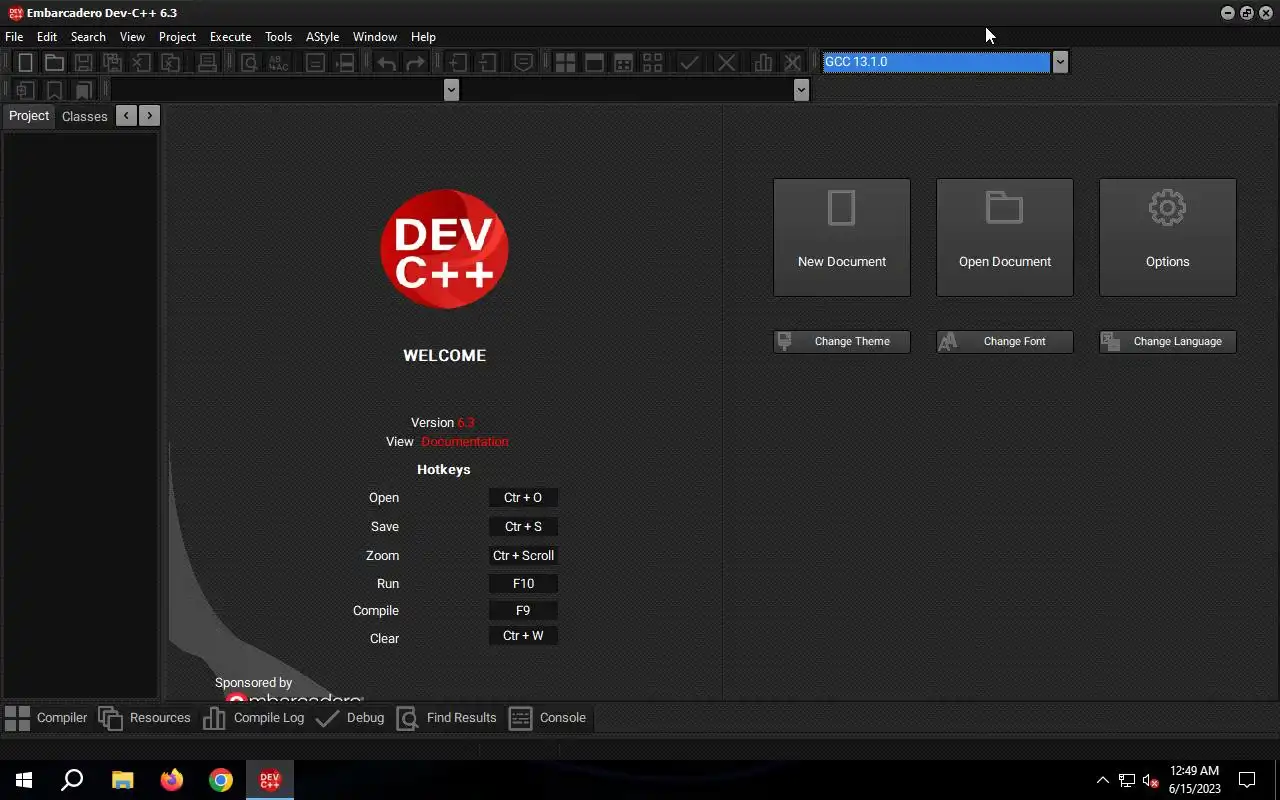Screen dimensions: 1280x800
Task: Click the bar-chart Profile Analysis icon
Action: coord(764,62)
